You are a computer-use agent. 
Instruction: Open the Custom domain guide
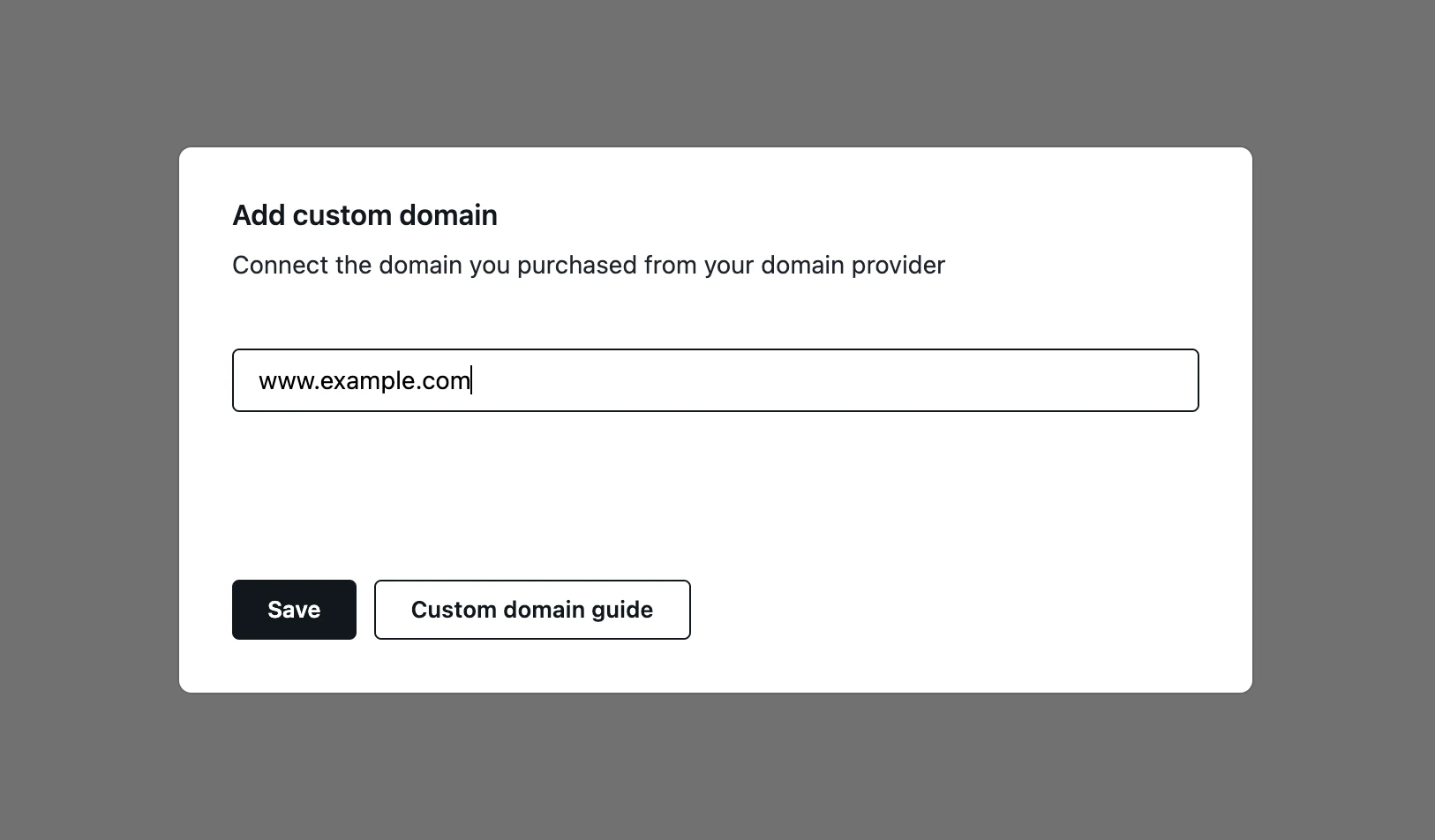tap(532, 610)
